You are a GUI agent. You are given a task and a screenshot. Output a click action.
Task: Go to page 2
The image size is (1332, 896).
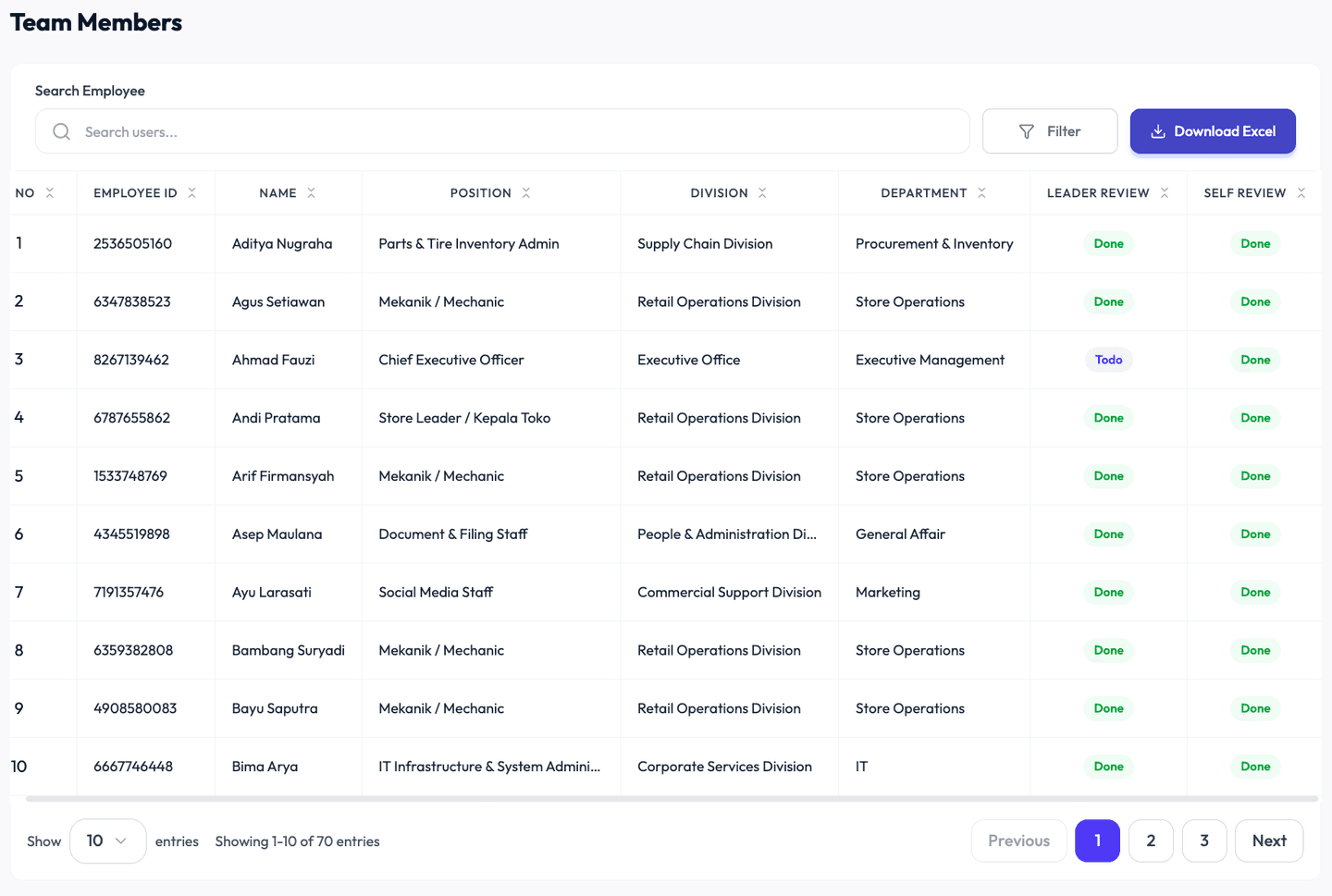point(1151,841)
